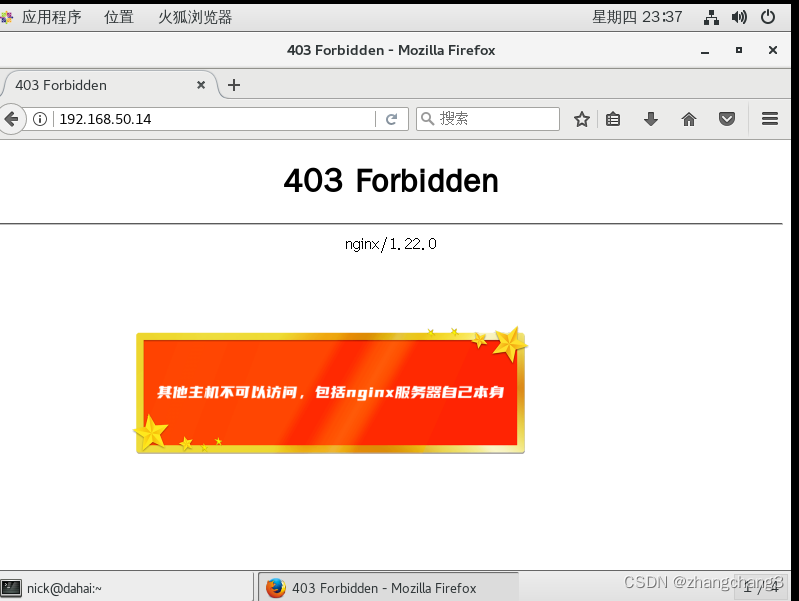
Task: Click the 403 Forbidden page heading
Action: [391, 180]
